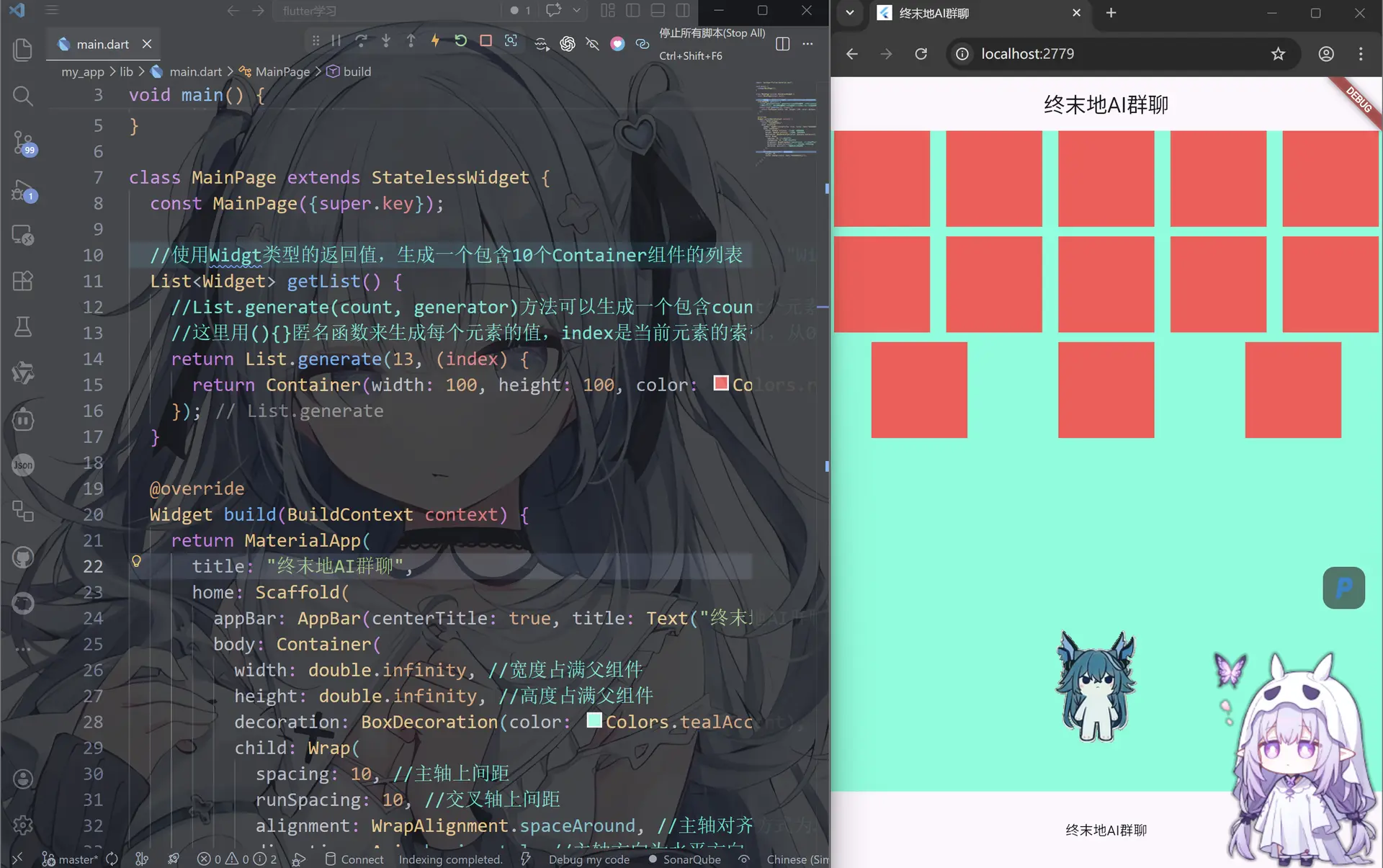
Task: Click the my_app breadcrumb
Action: (83, 71)
